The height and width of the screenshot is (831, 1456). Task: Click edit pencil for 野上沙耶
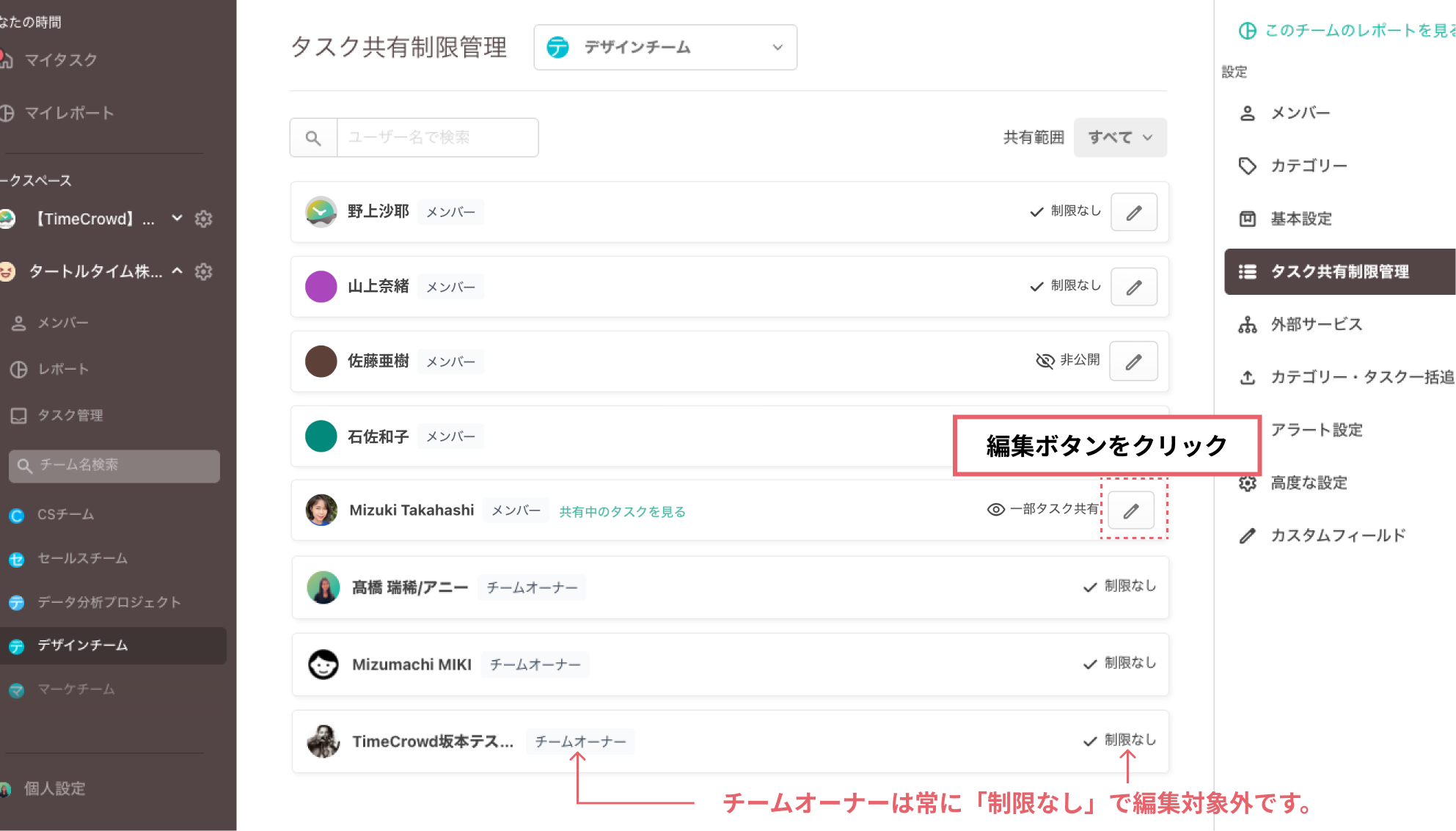(x=1133, y=213)
